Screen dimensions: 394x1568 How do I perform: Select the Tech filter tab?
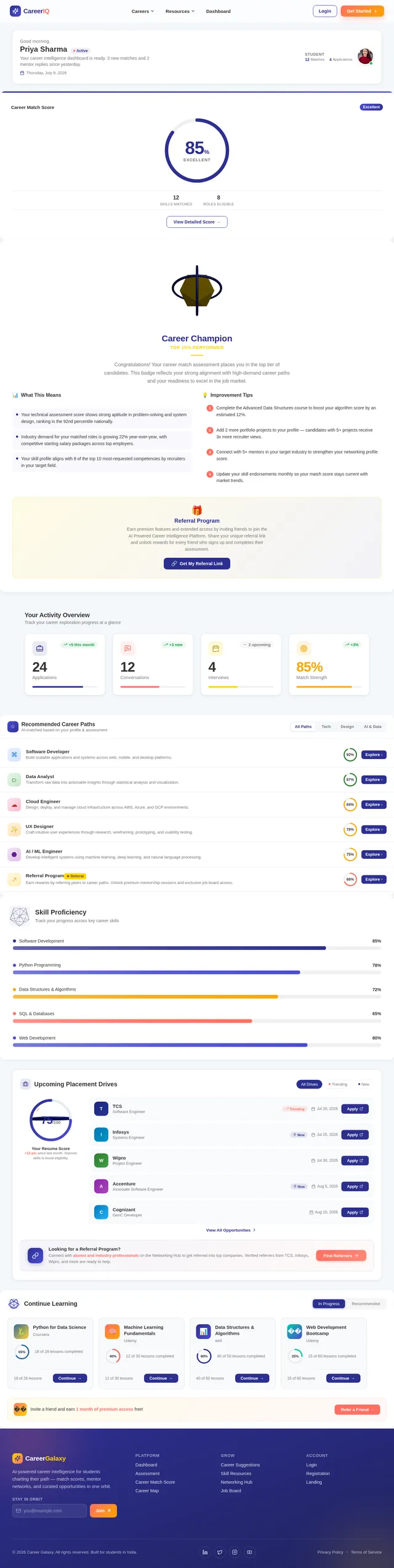[326, 726]
